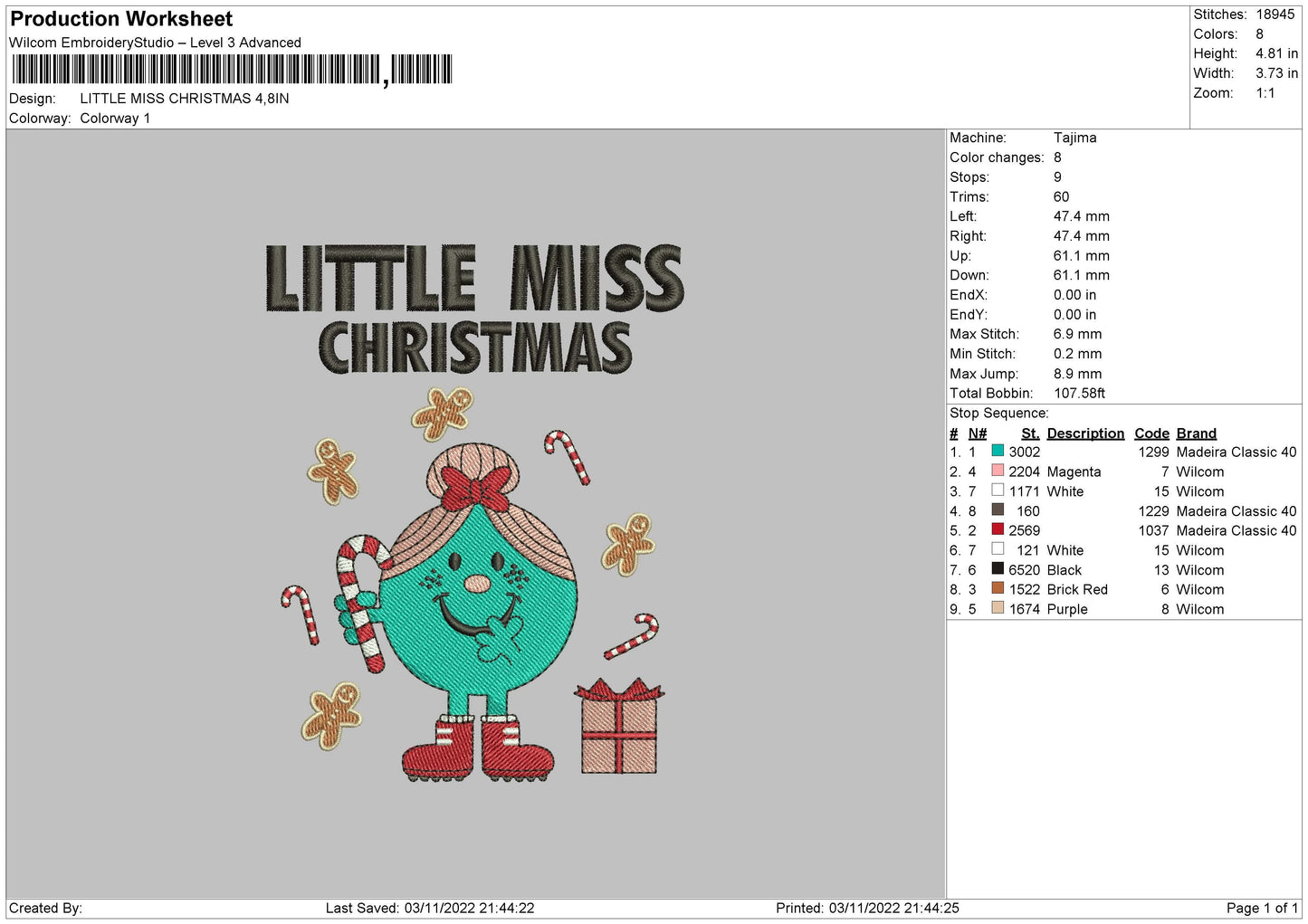The height and width of the screenshot is (924, 1308).
Task: Select the design name LITTLE MISS CHRISTMAS 4,8IN
Action: click(185, 99)
